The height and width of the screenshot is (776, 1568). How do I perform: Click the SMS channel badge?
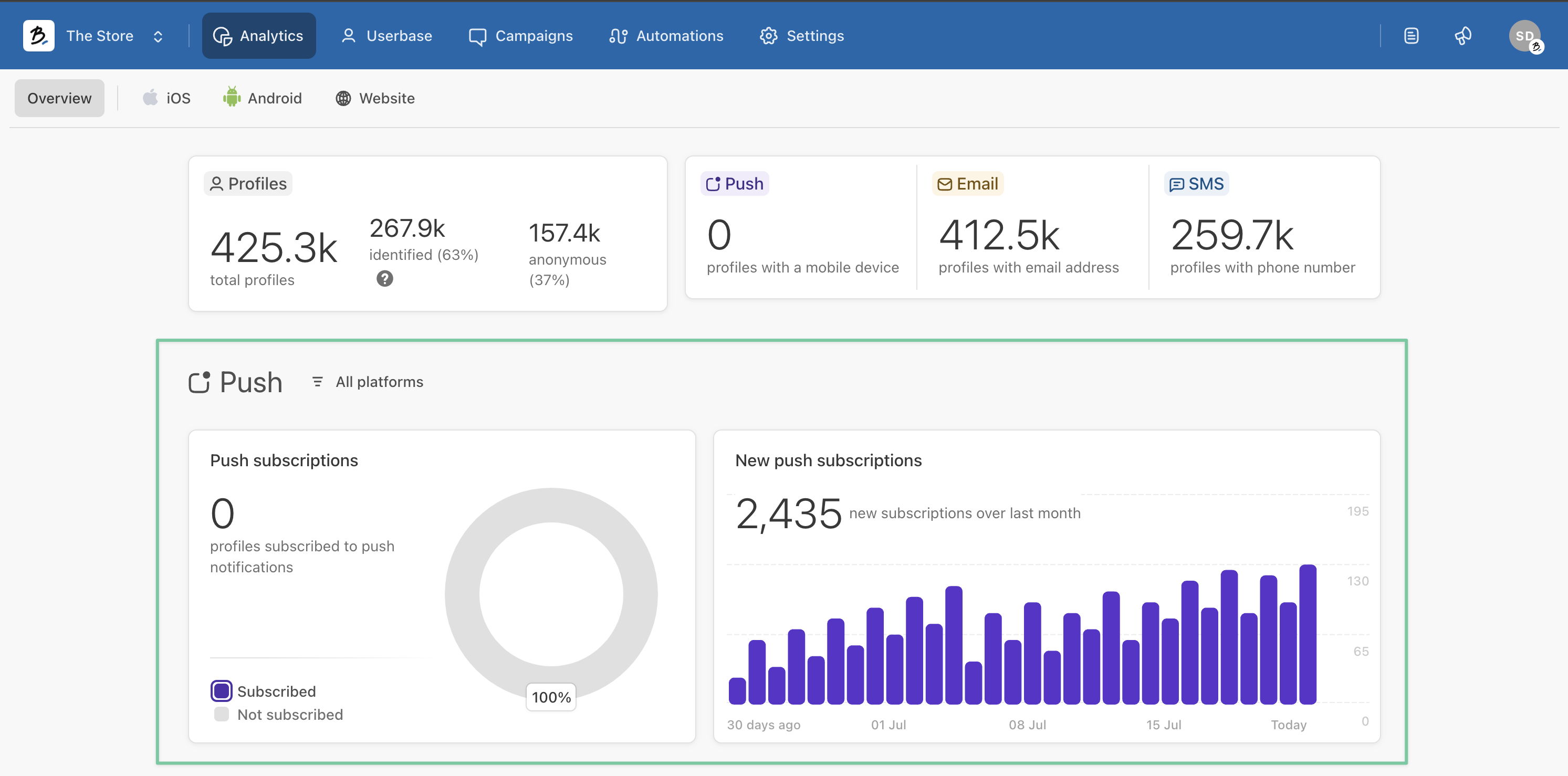(x=1196, y=183)
